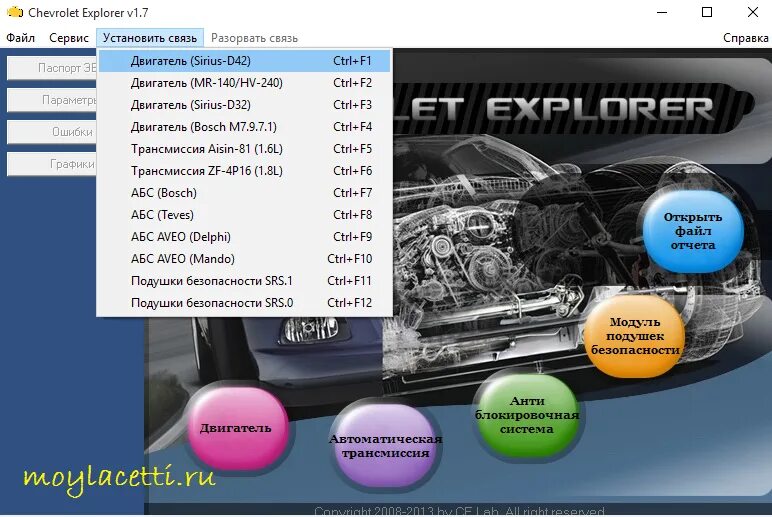Screen dimensions: 772x517
Task: Connect to АБС AVEO (Mando)
Action: [x=245, y=259]
